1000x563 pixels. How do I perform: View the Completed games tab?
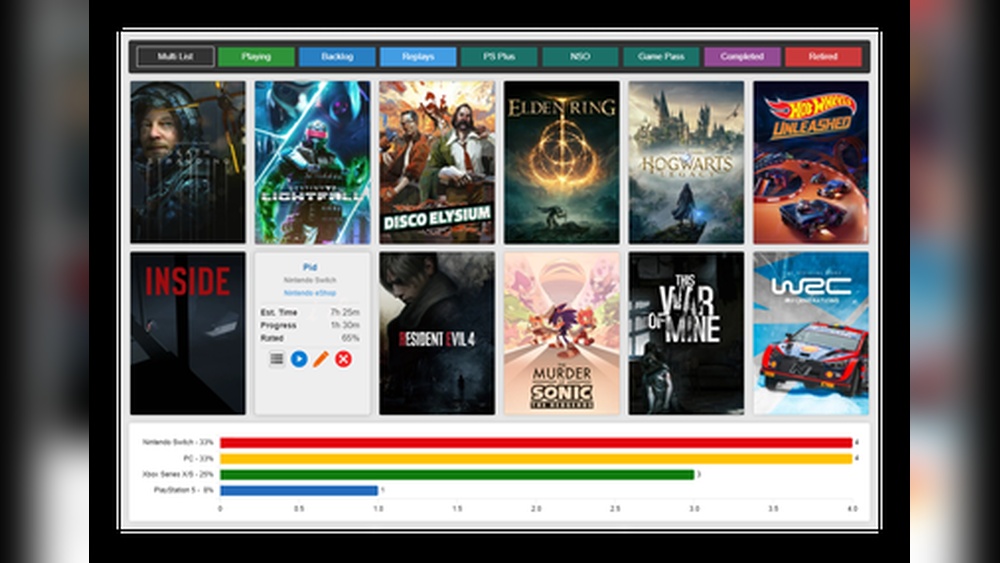[x=742, y=57]
